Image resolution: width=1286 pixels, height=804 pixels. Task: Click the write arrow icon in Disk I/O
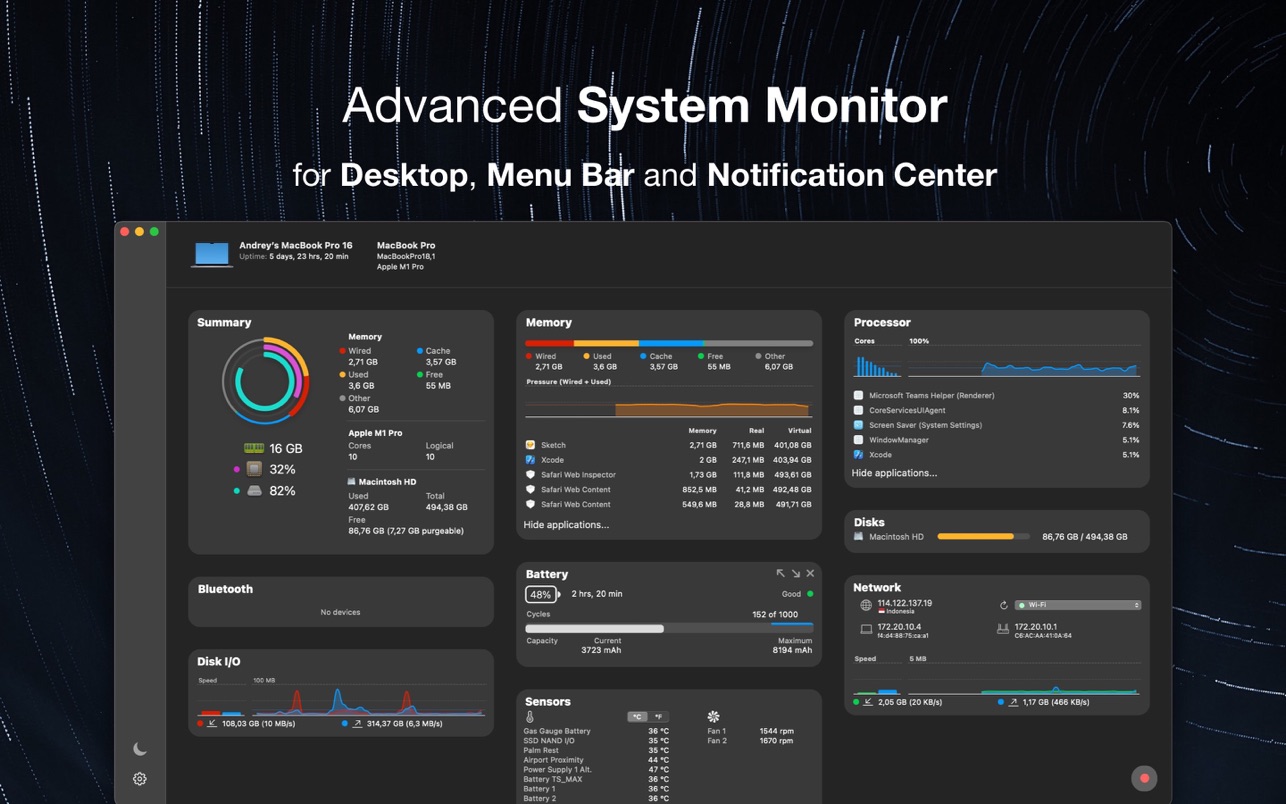(357, 723)
